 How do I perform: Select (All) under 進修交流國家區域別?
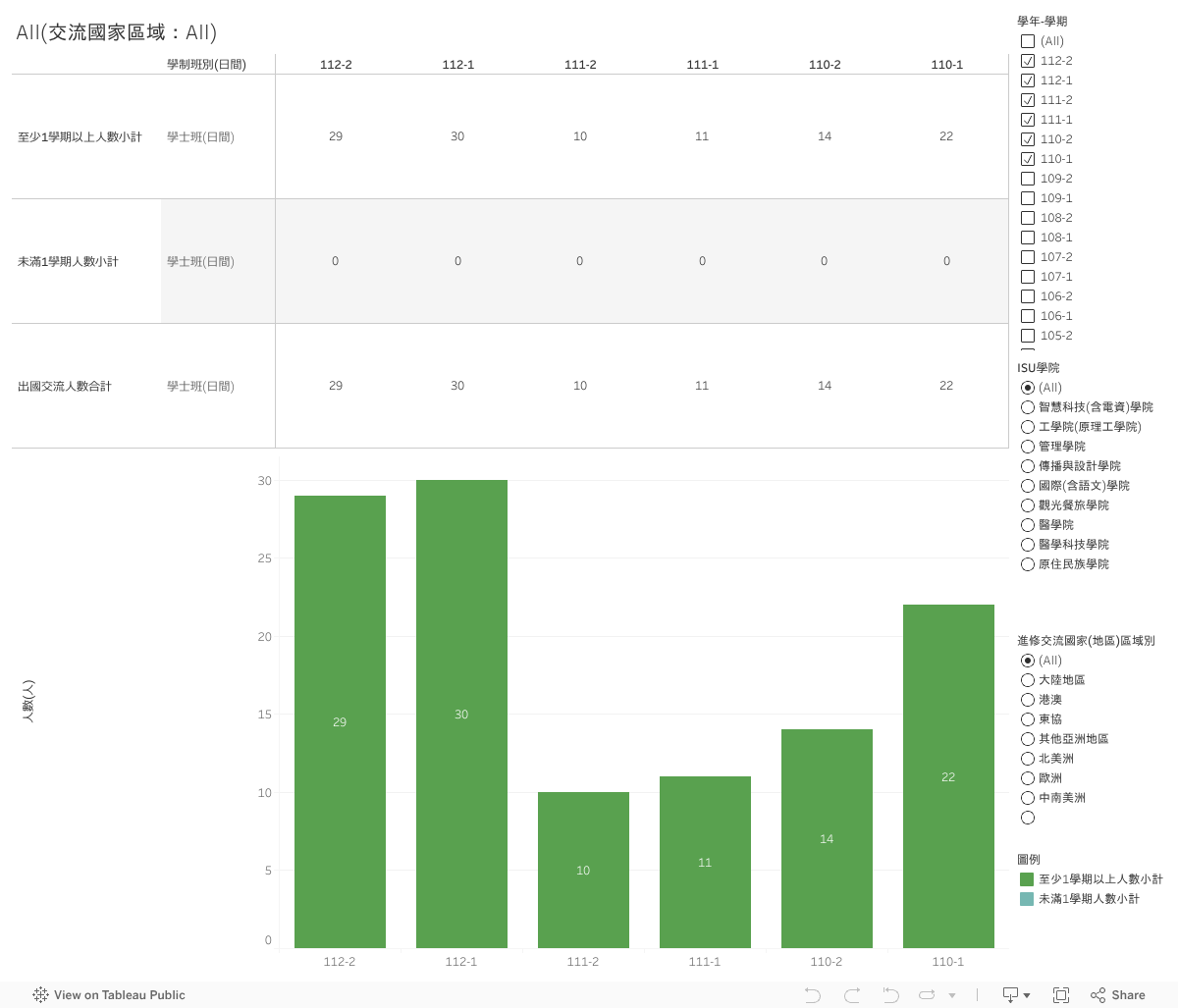click(x=1028, y=661)
